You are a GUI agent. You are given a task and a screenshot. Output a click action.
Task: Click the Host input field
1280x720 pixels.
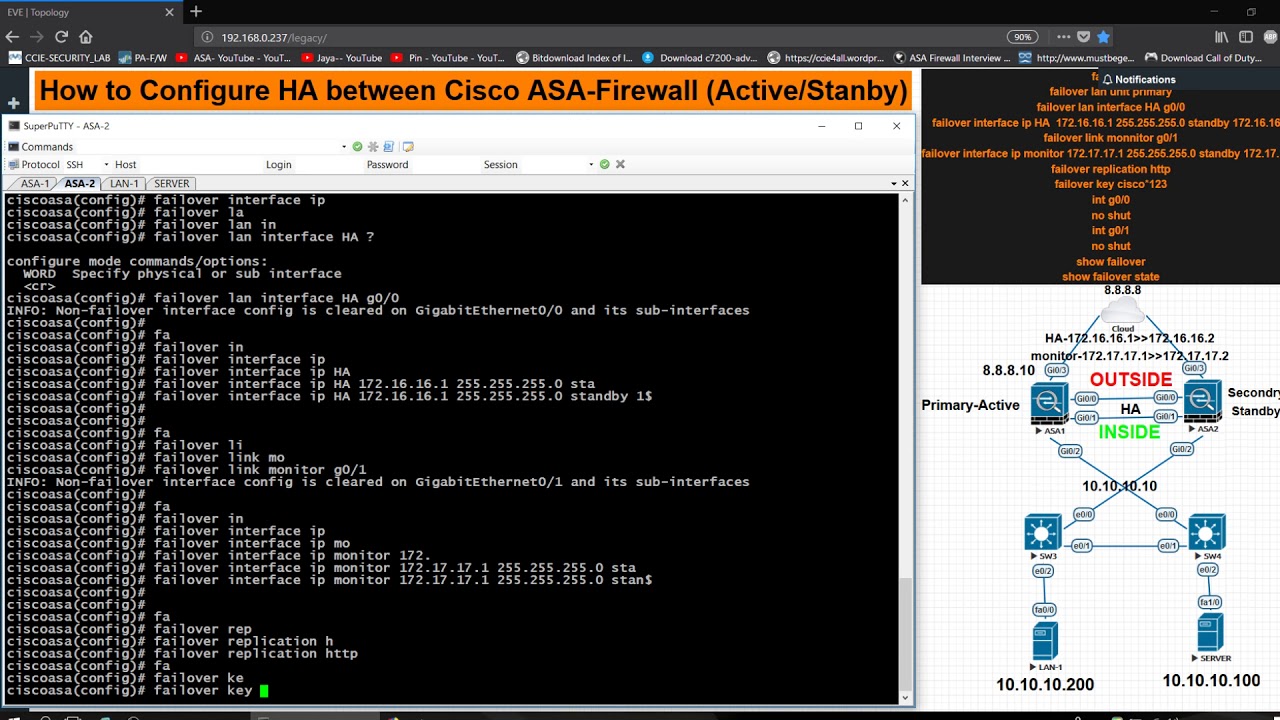coord(198,164)
